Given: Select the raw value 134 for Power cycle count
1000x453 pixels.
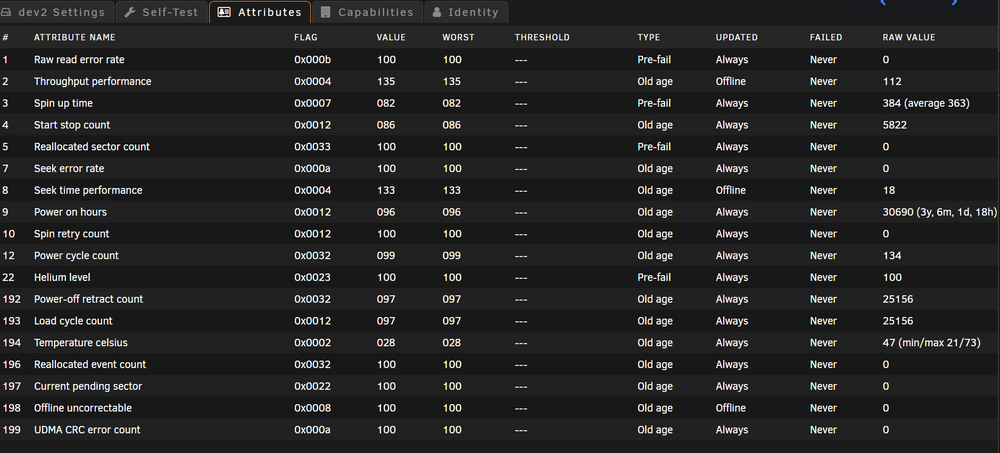Looking at the screenshot, I should coord(892,255).
